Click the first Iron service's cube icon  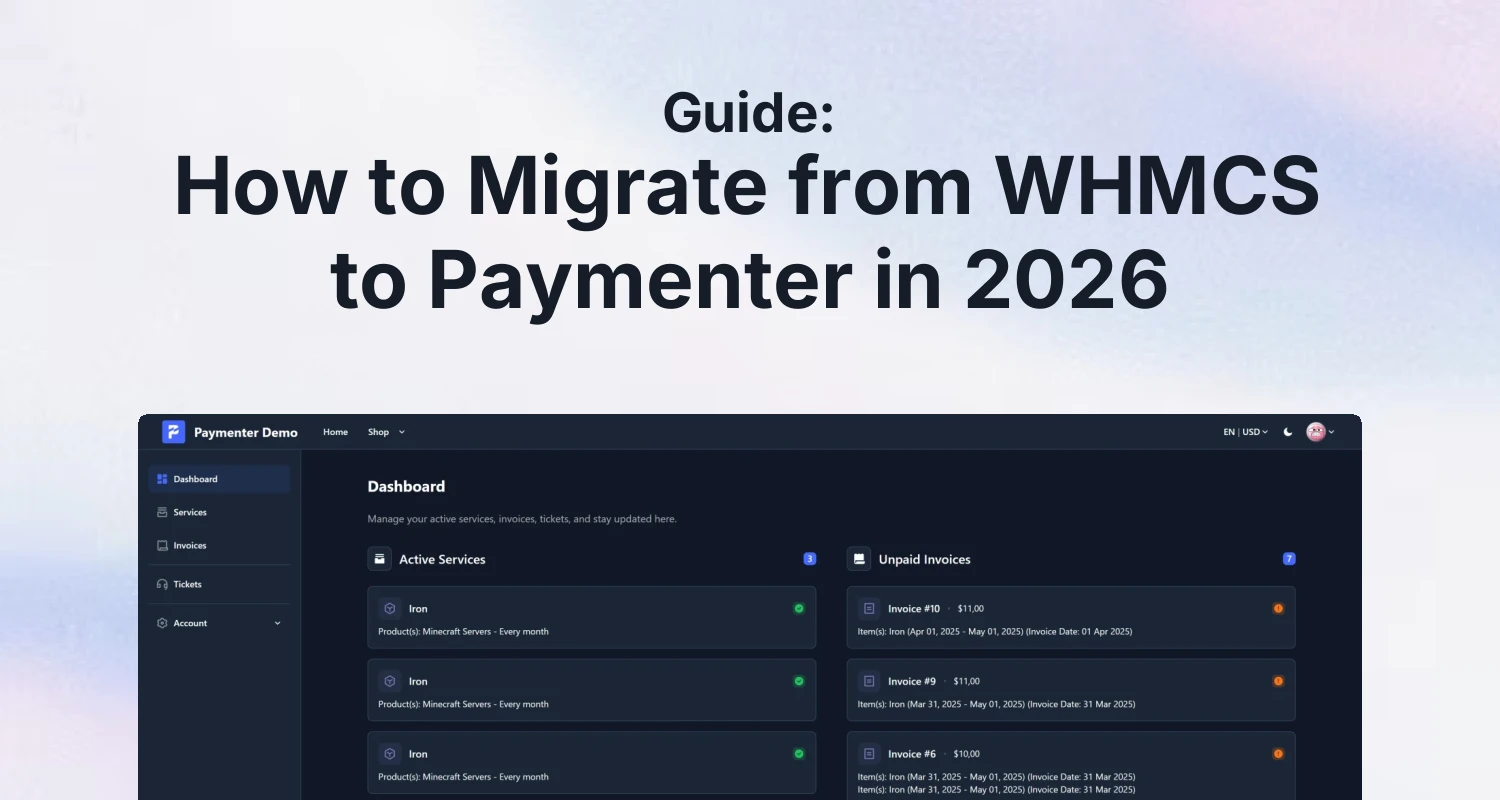pyautogui.click(x=390, y=608)
